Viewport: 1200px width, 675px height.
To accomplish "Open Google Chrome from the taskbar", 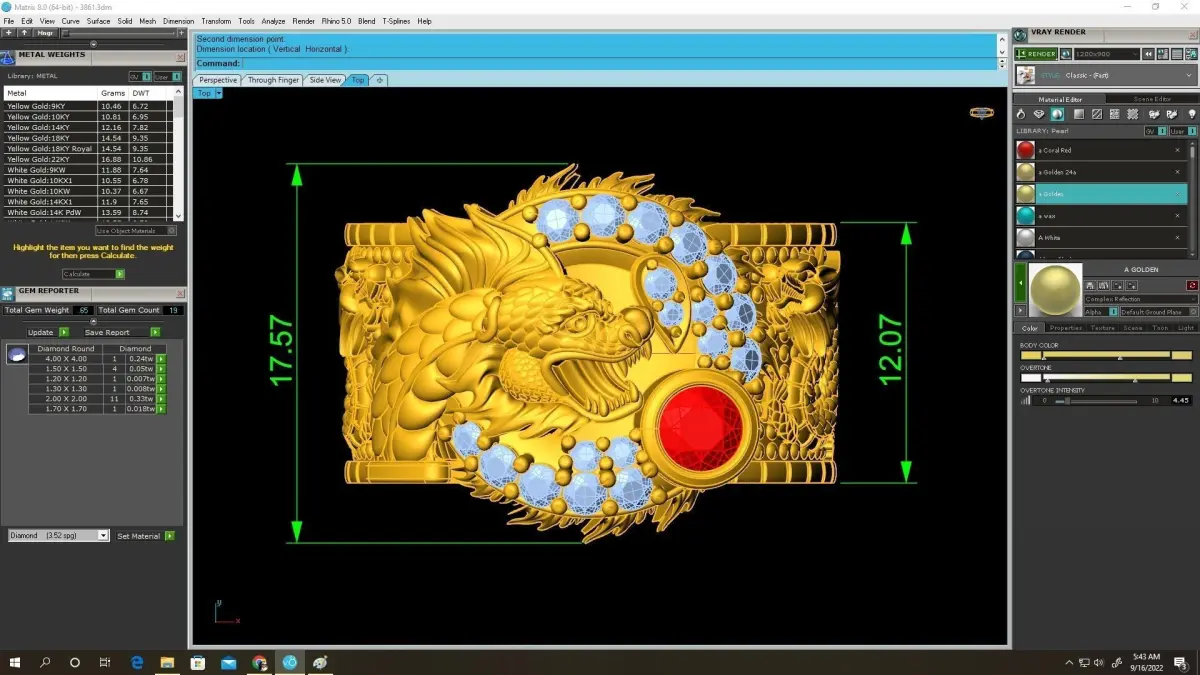I will coord(260,662).
